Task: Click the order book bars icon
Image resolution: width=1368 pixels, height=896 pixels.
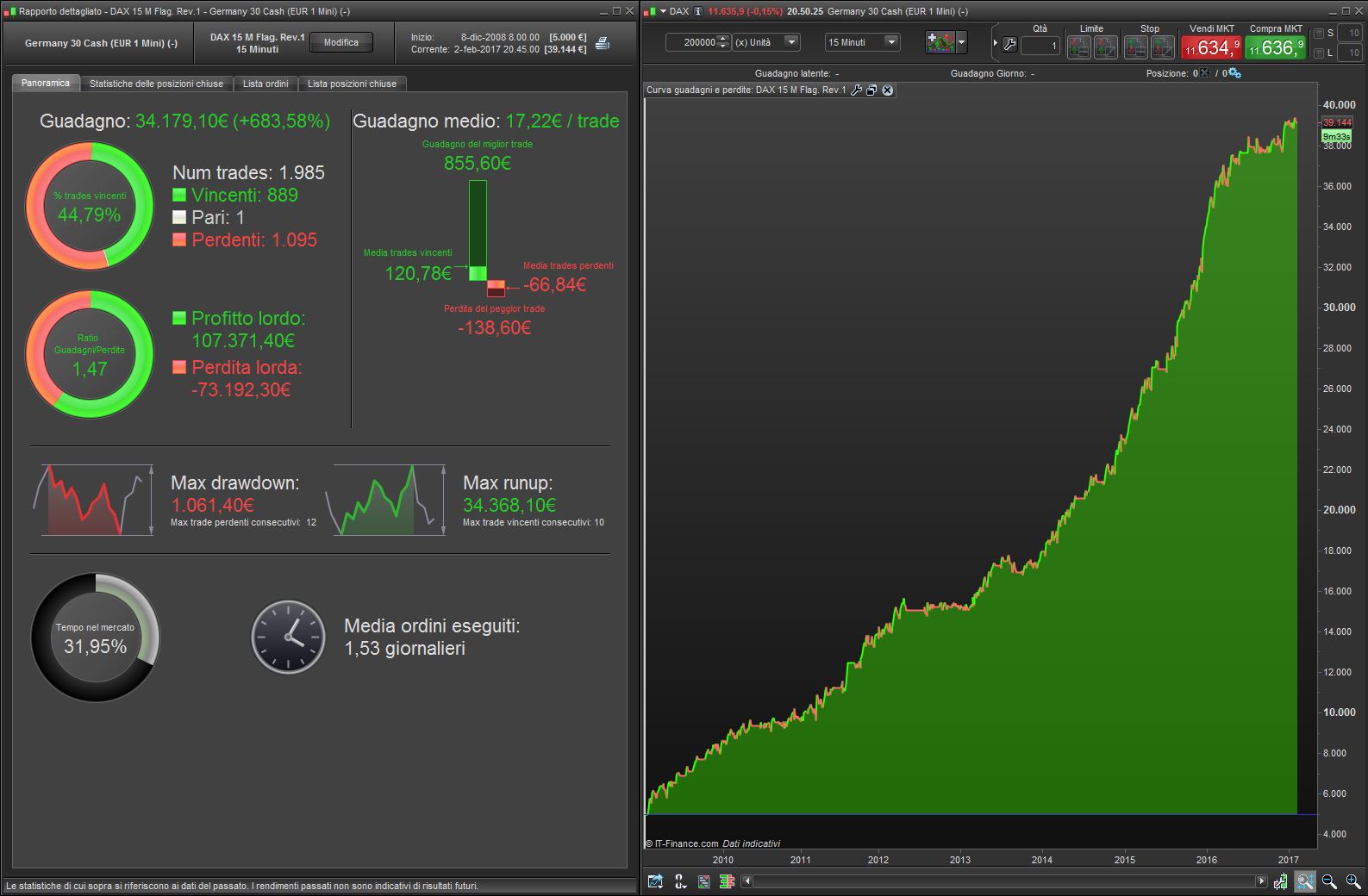Action: (727, 881)
